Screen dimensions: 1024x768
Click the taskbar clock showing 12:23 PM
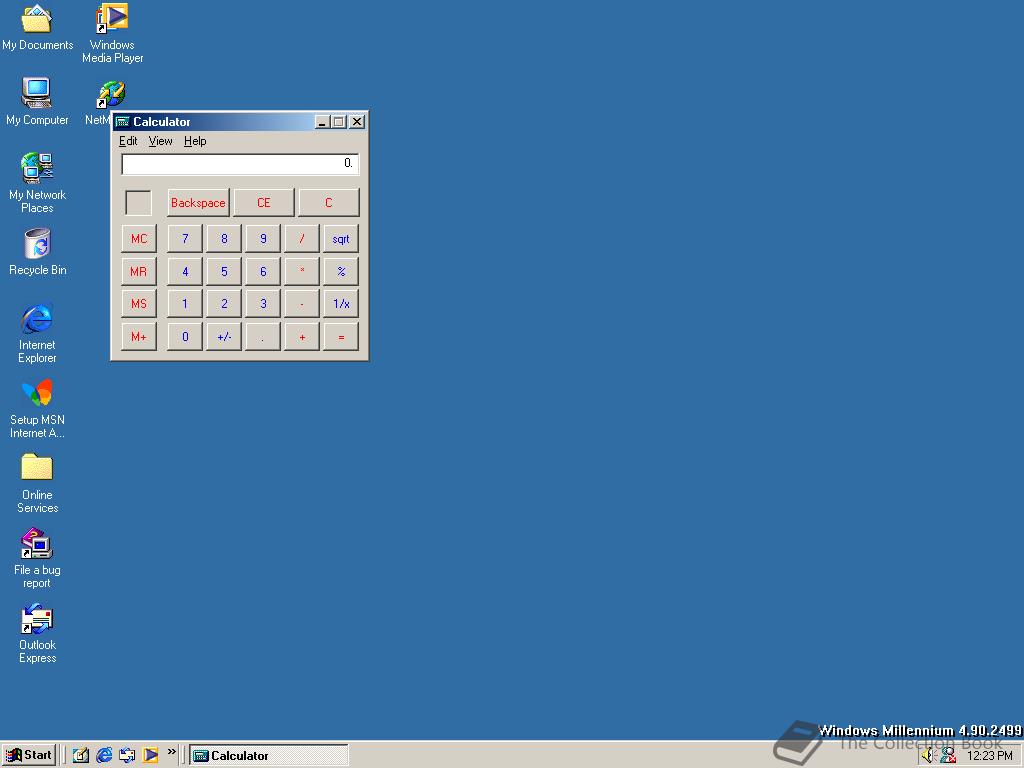point(990,756)
